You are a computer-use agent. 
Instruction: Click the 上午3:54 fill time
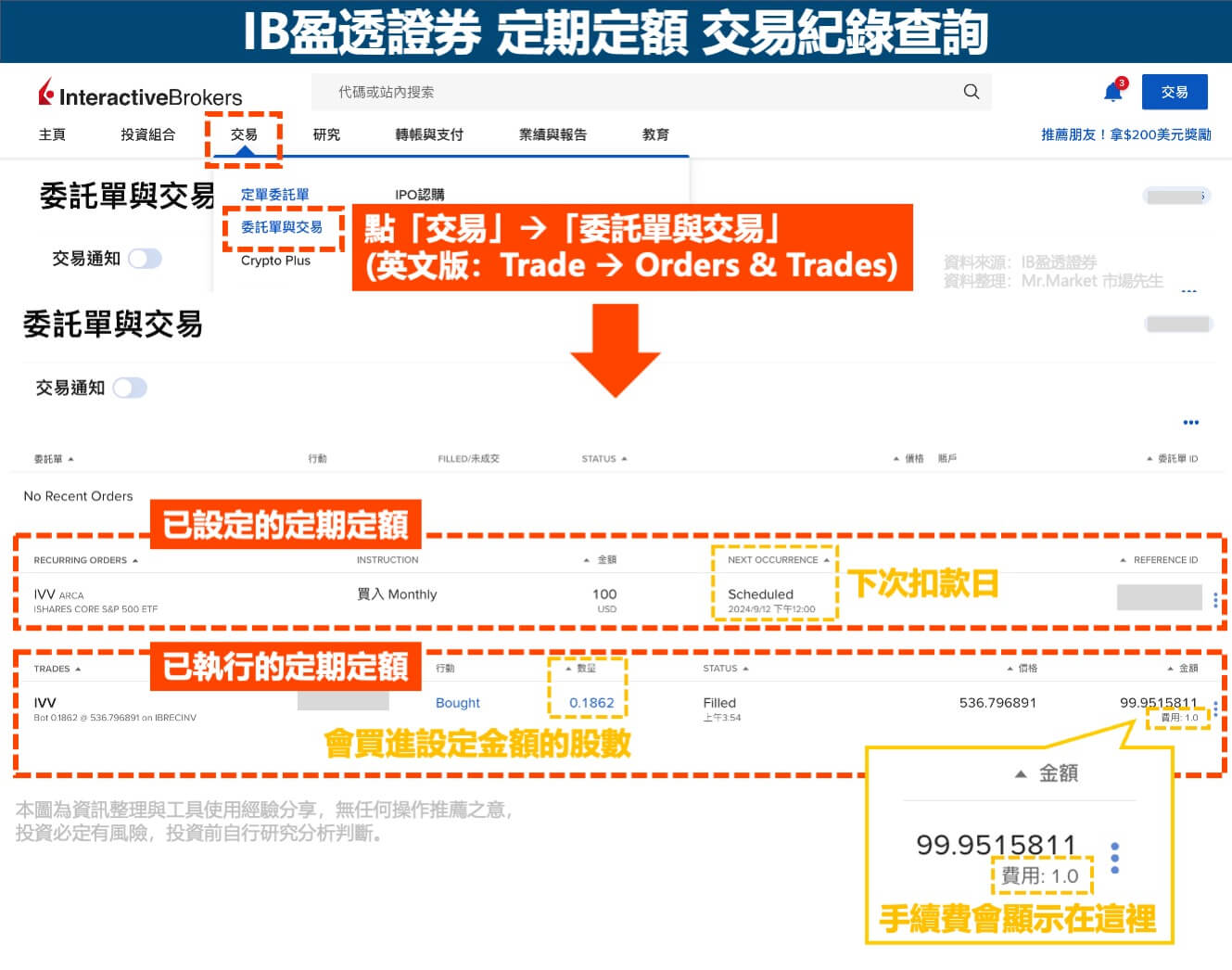pyautogui.click(x=722, y=718)
